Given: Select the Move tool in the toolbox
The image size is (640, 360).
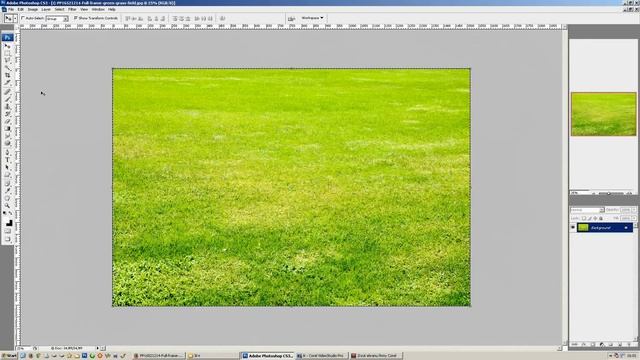Looking at the screenshot, I should pos(7,46).
